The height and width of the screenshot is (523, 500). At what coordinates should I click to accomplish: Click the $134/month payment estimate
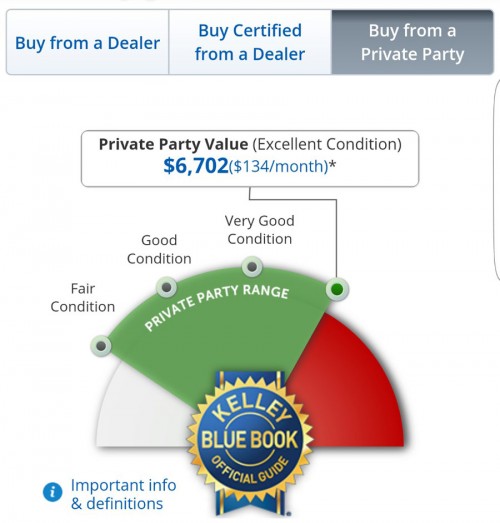point(279,166)
